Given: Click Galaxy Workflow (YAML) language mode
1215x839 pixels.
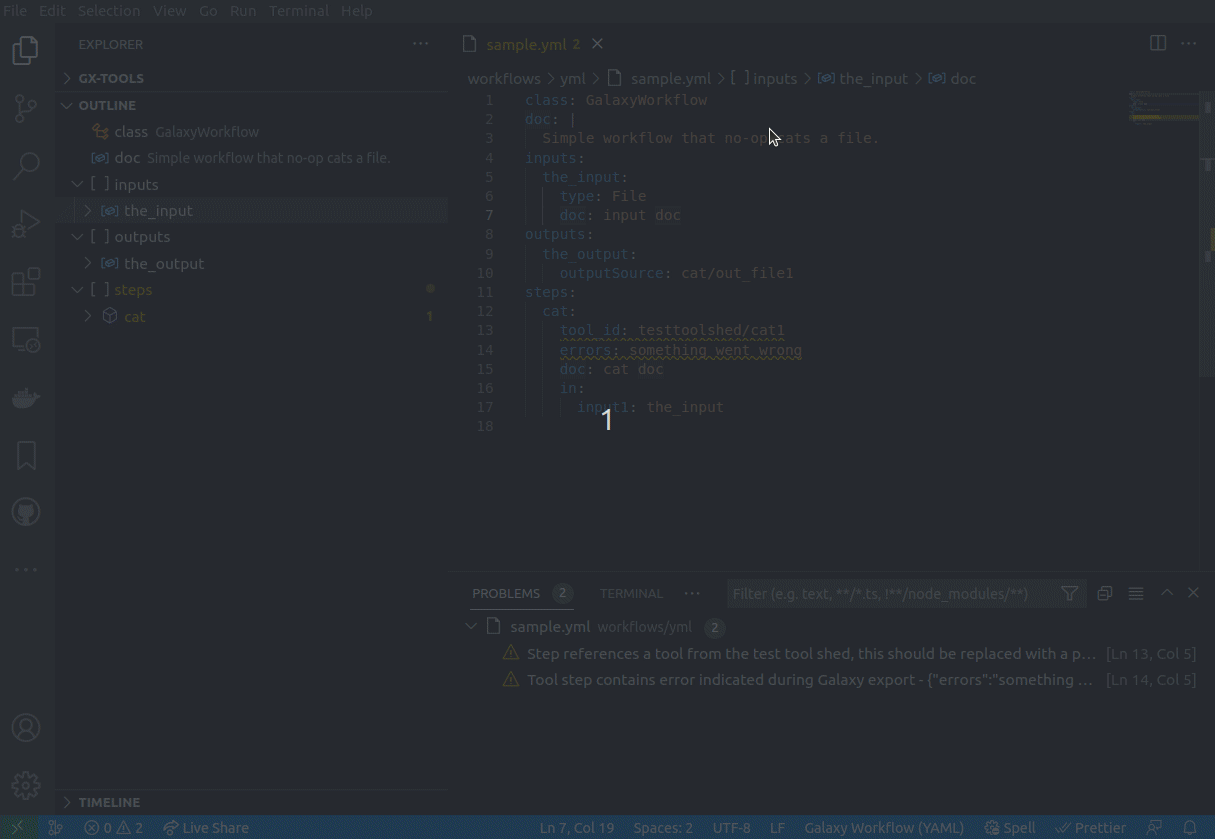Looking at the screenshot, I should pos(884,828).
